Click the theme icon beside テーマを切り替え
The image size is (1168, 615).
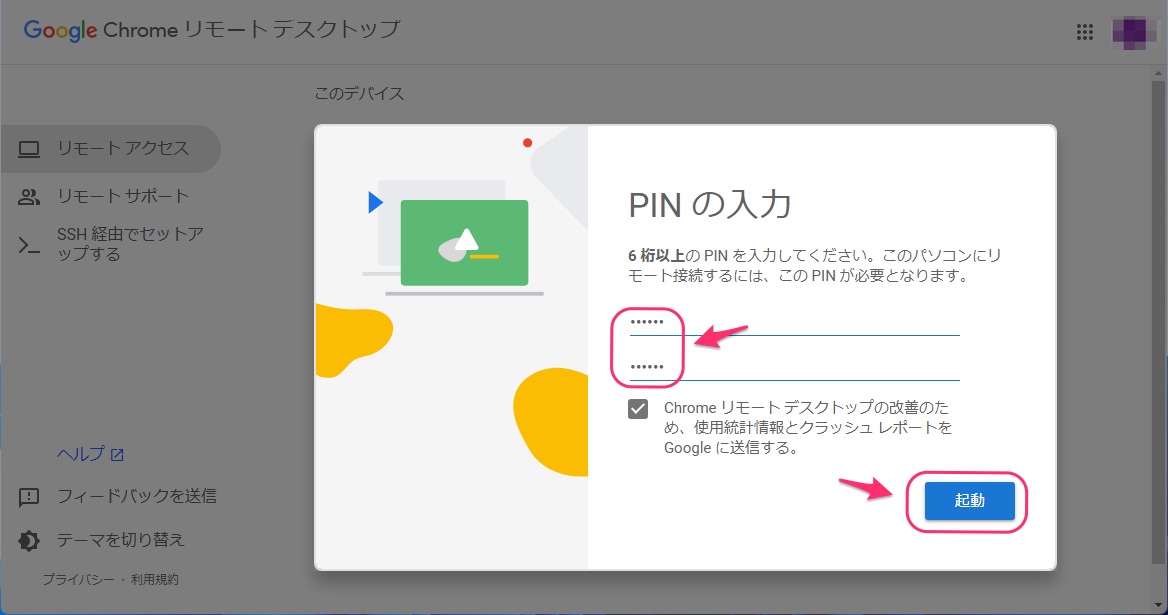tap(29, 541)
